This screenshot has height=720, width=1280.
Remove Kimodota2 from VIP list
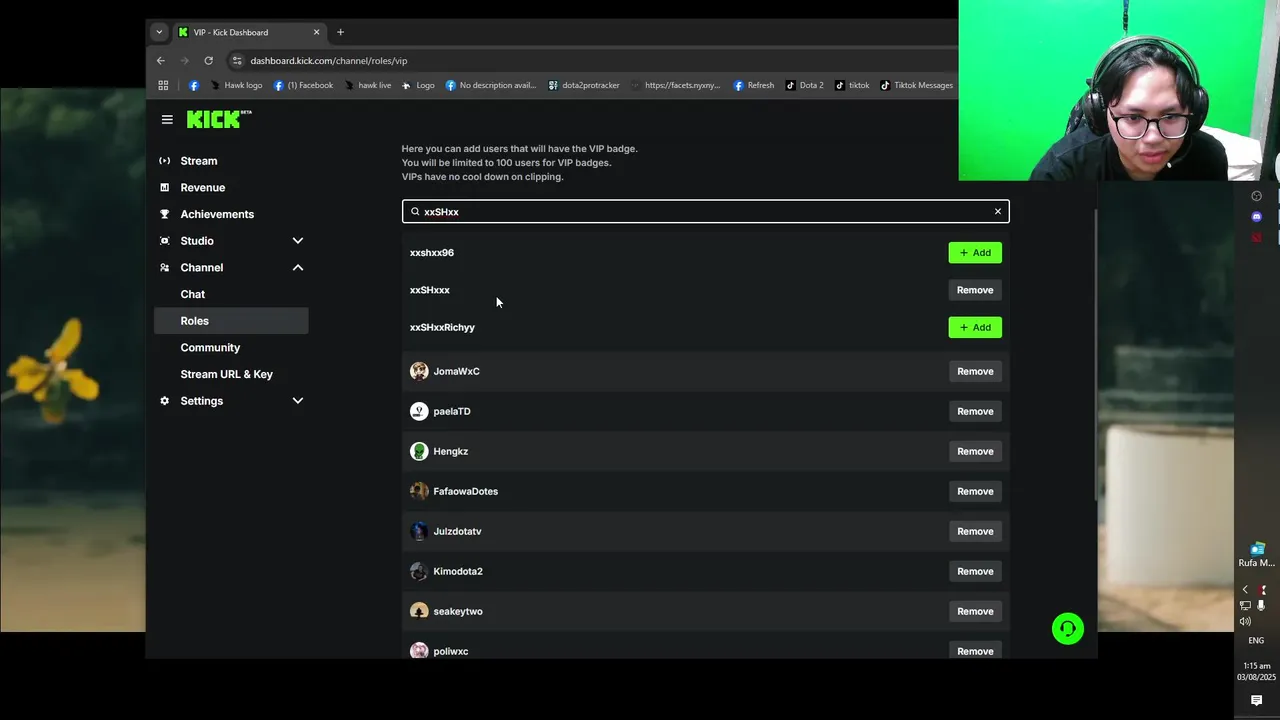tap(975, 571)
